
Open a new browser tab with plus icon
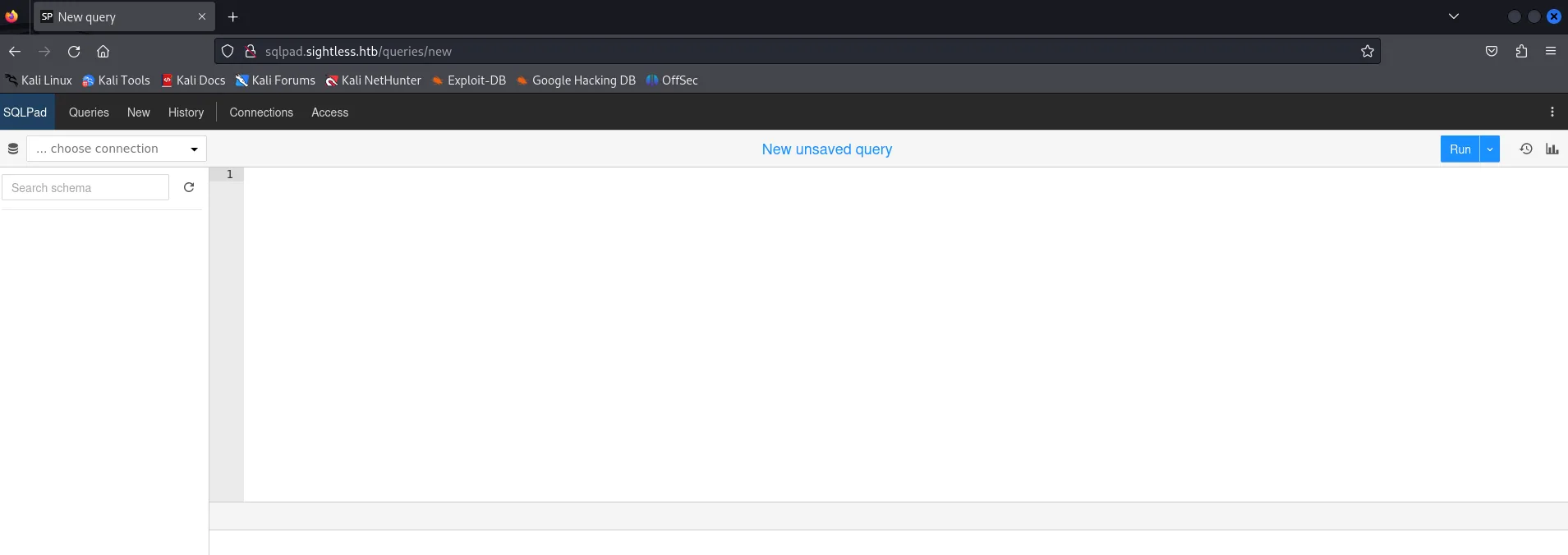pyautogui.click(x=233, y=16)
